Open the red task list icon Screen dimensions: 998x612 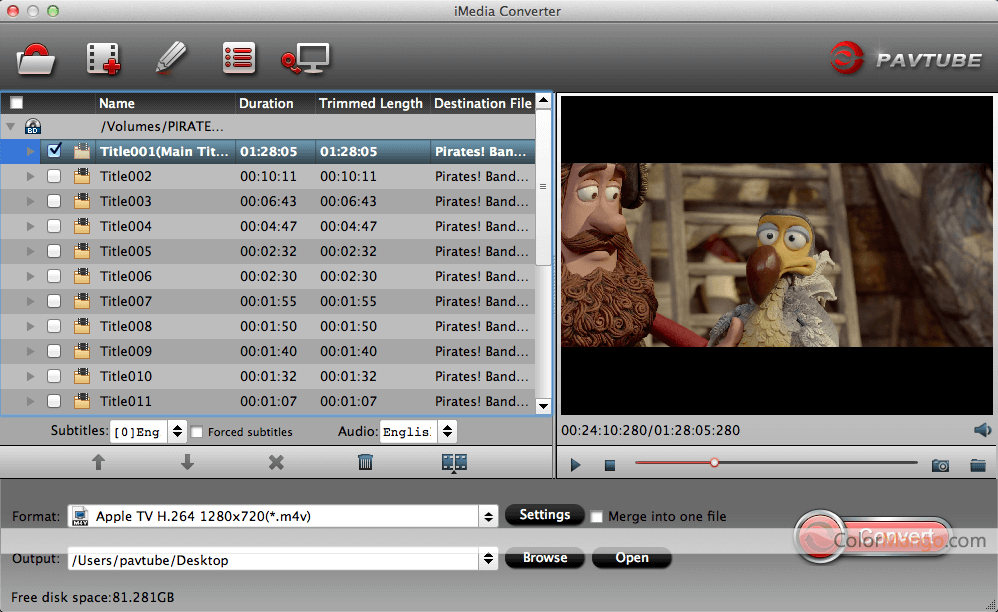click(x=239, y=59)
